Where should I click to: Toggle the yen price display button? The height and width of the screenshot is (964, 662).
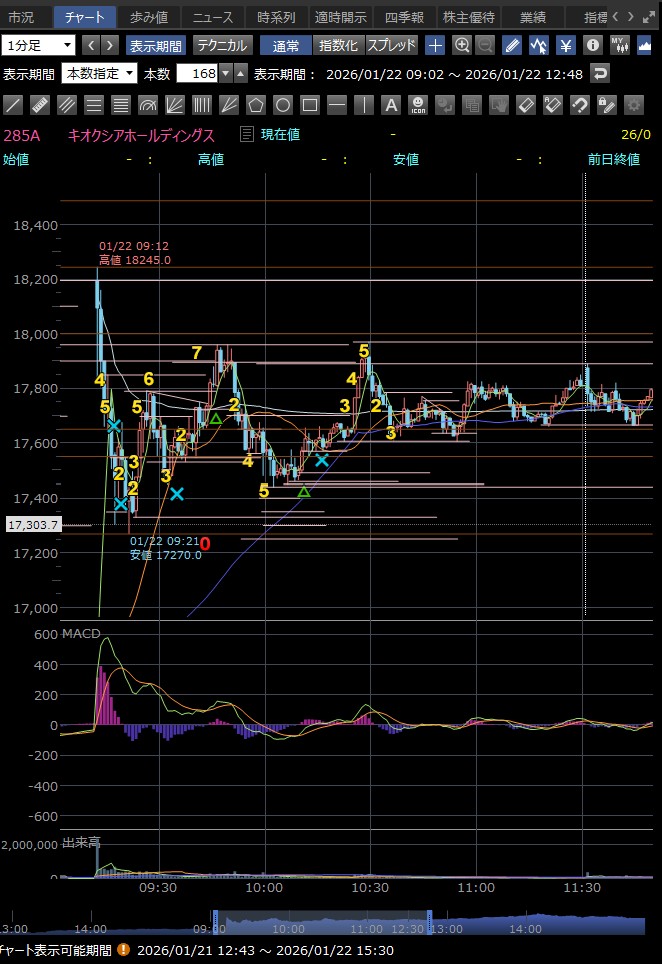[x=565, y=45]
